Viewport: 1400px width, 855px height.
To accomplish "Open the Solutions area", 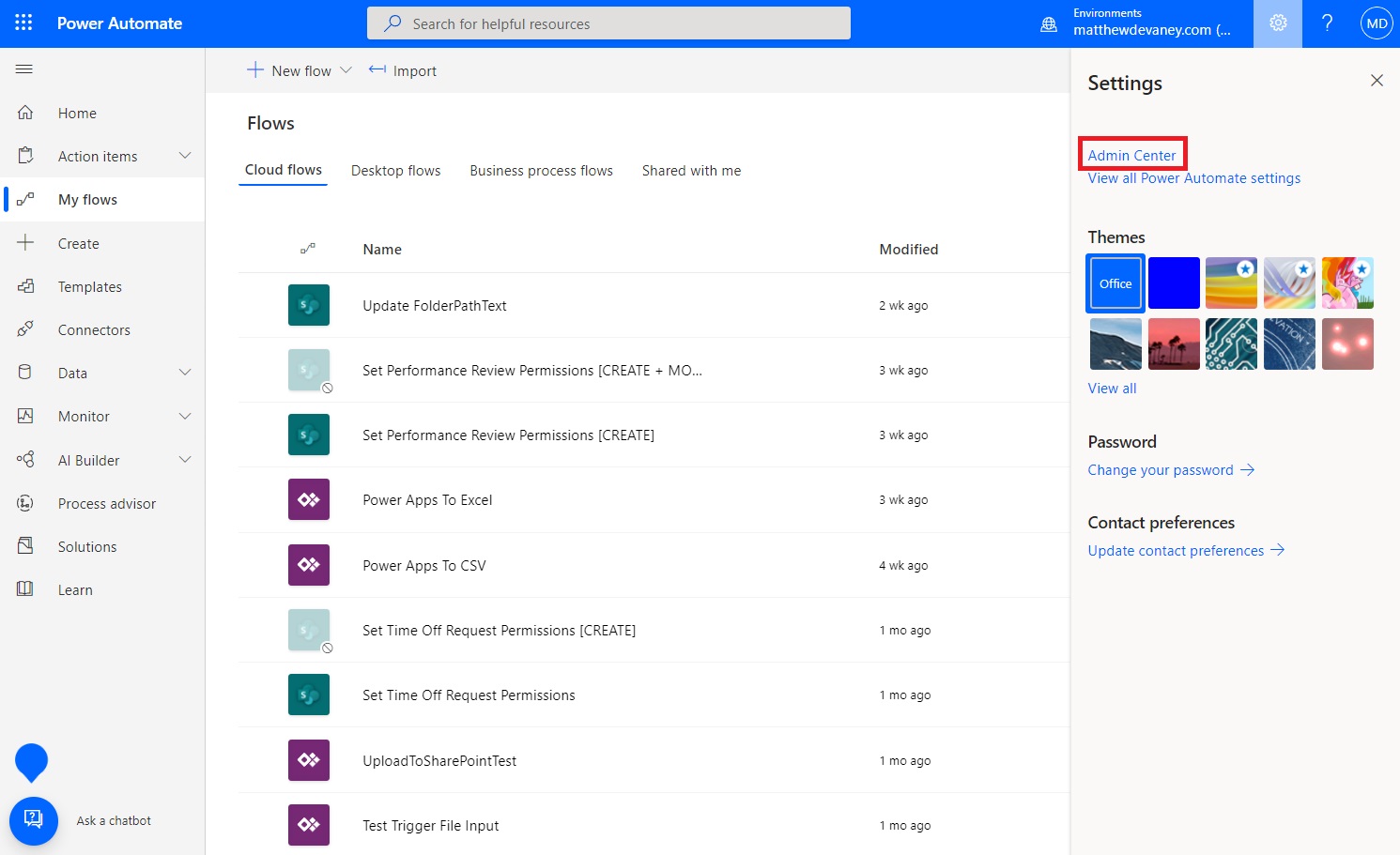I will (86, 546).
